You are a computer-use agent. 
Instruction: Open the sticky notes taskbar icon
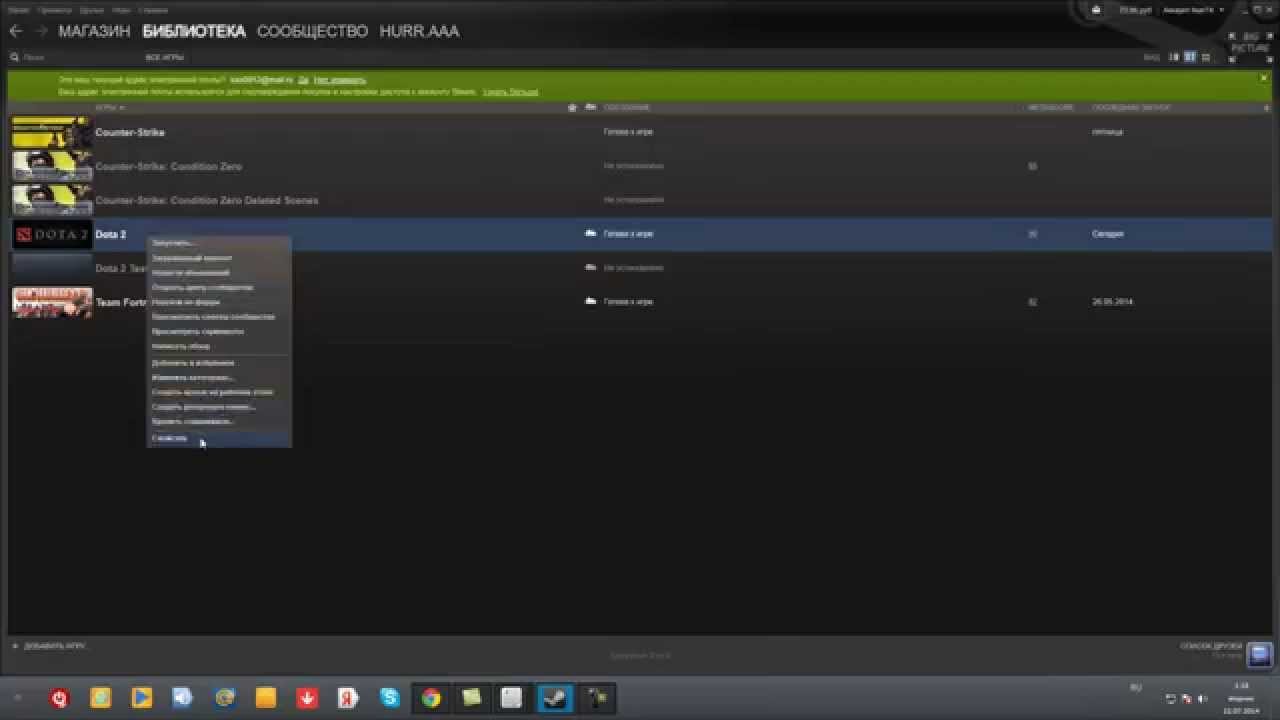click(x=471, y=697)
